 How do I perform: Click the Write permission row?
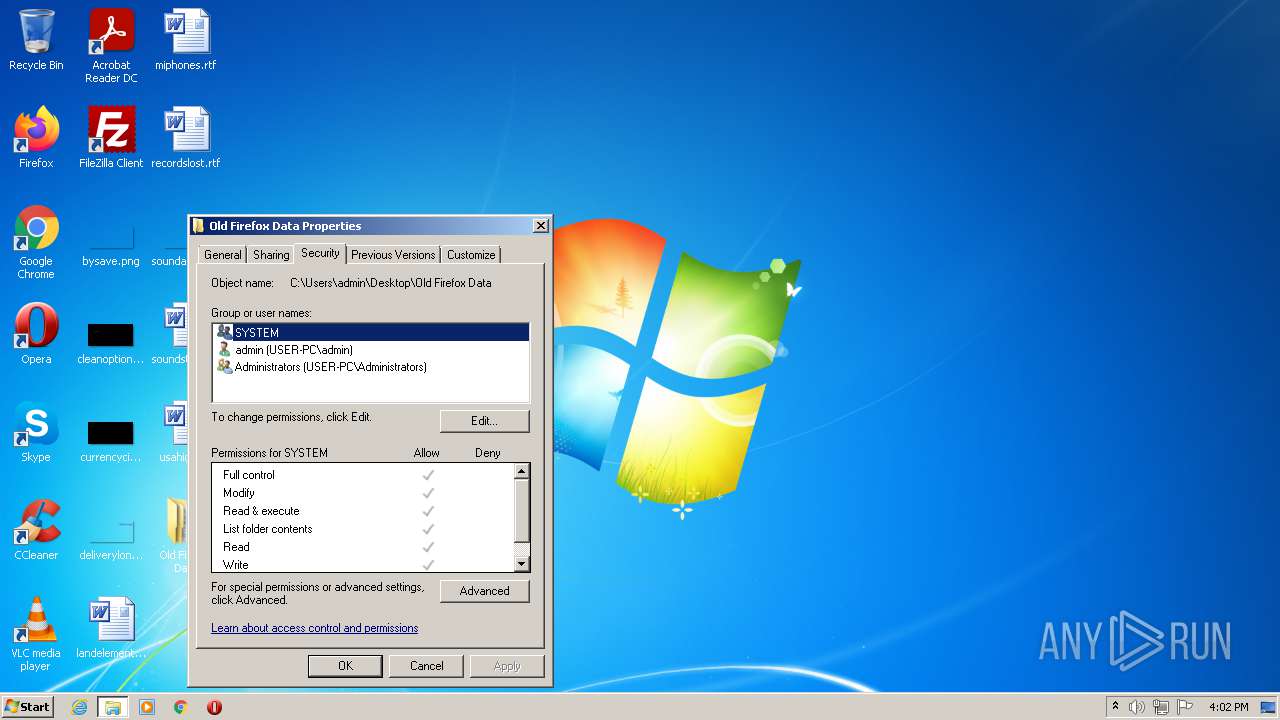363,565
